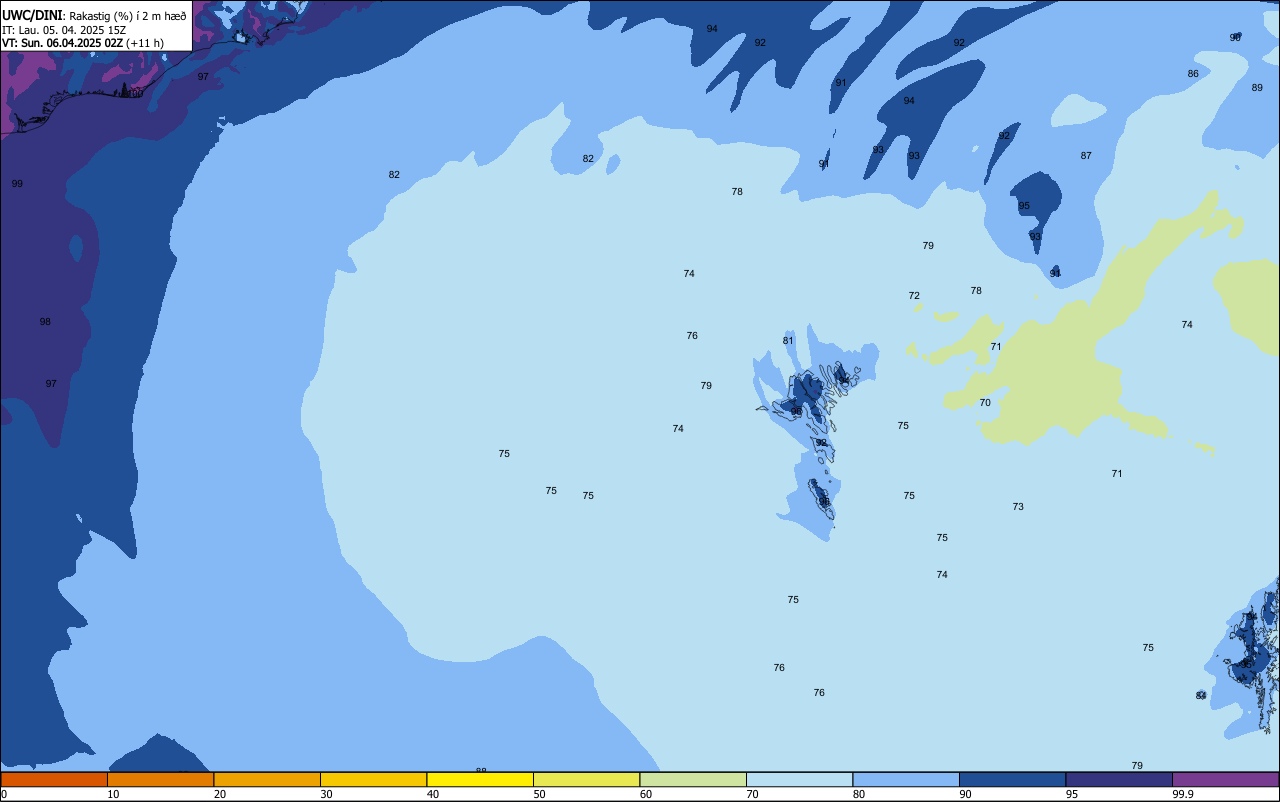Viewport: 1280px width, 802px height.
Task: Pick the purple legend swatch above 99.9
Action: click(1225, 779)
